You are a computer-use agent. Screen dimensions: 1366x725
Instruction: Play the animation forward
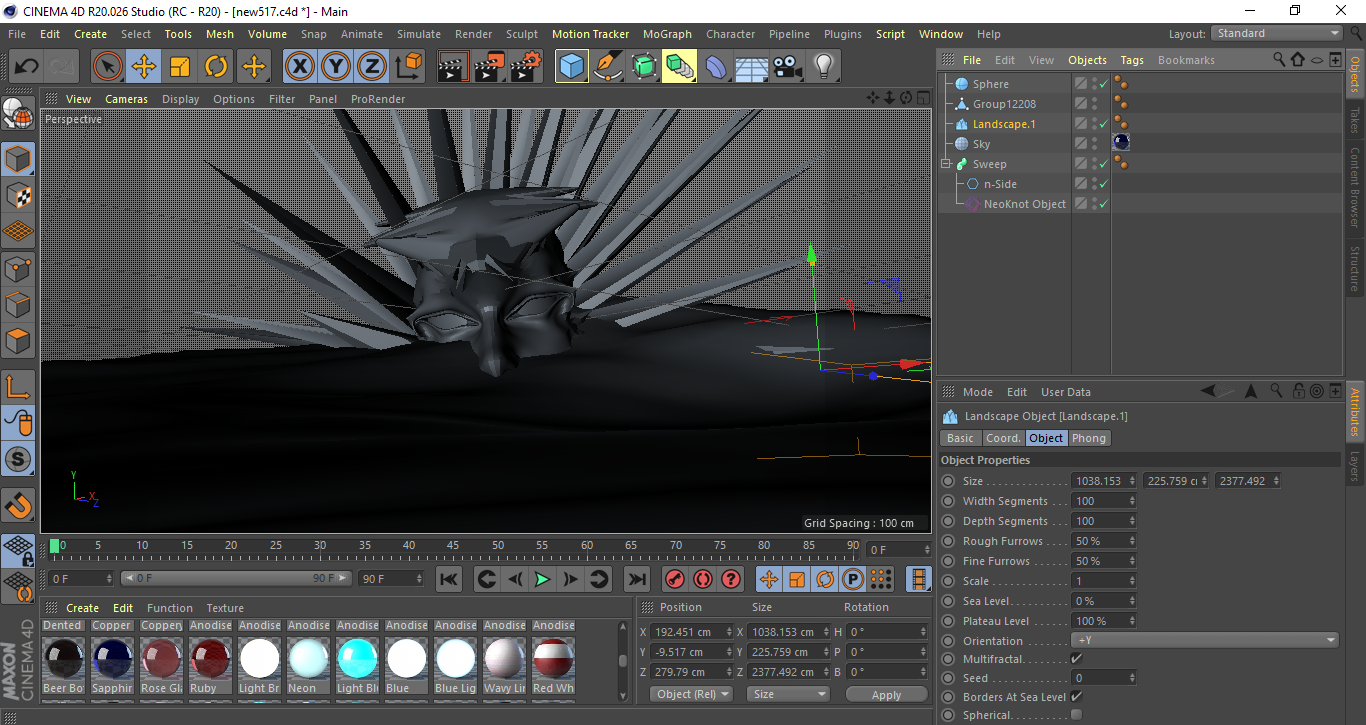(x=542, y=579)
